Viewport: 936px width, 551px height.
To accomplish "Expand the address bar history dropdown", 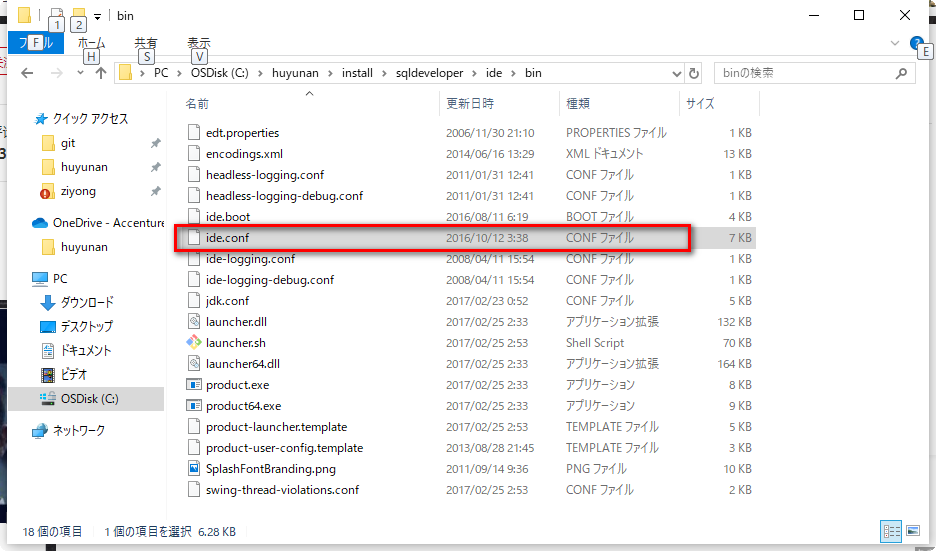I will point(676,73).
